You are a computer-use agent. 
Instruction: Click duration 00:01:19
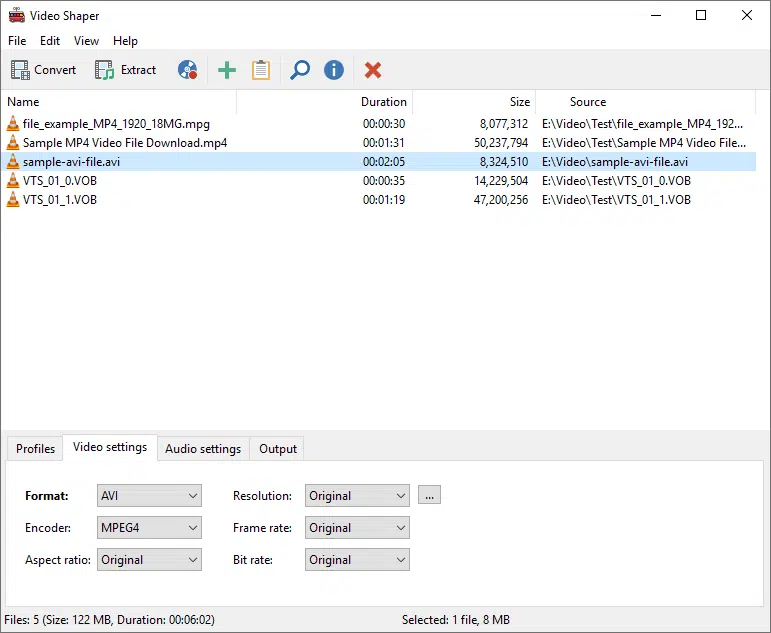click(x=384, y=200)
